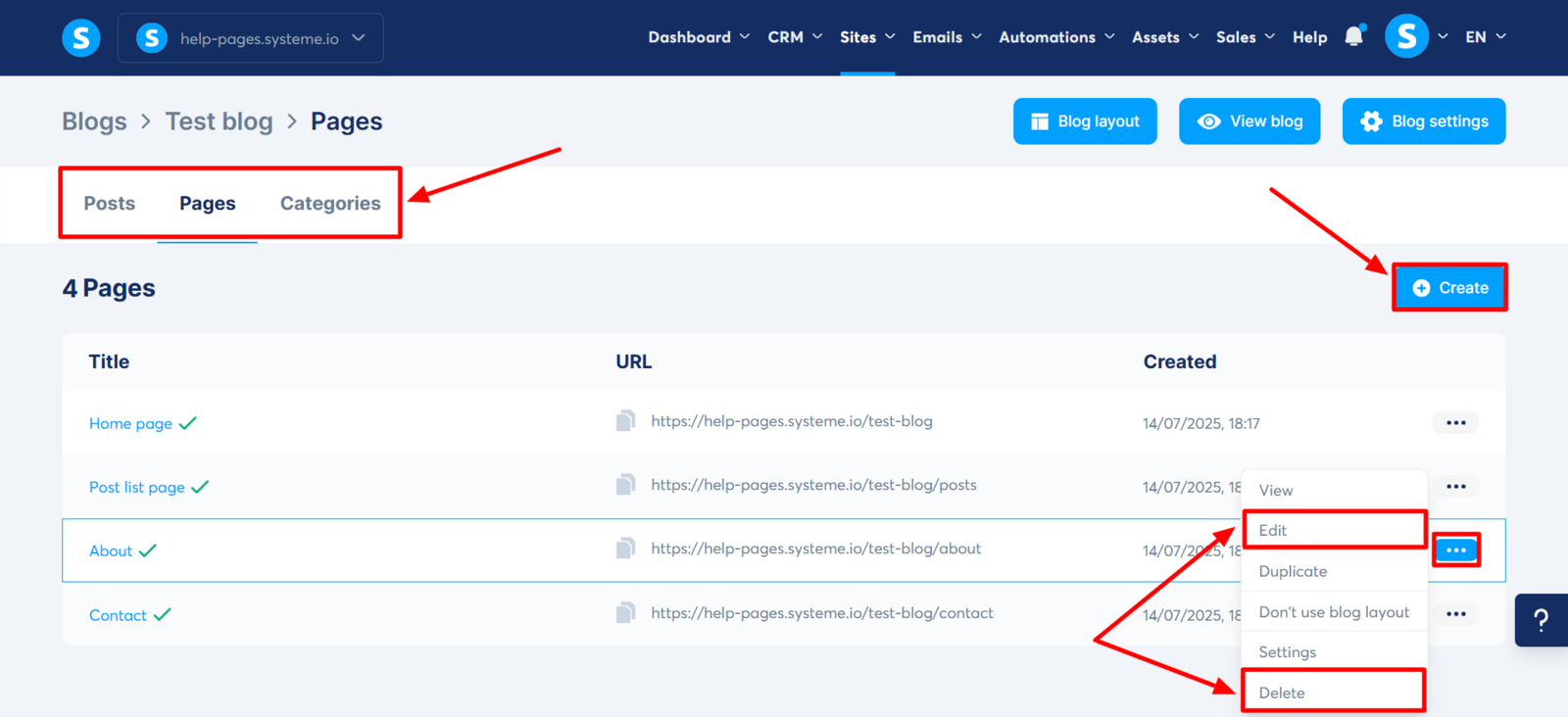The width and height of the screenshot is (1568, 717).
Task: Copy URL icon for Home page row
Action: click(625, 421)
